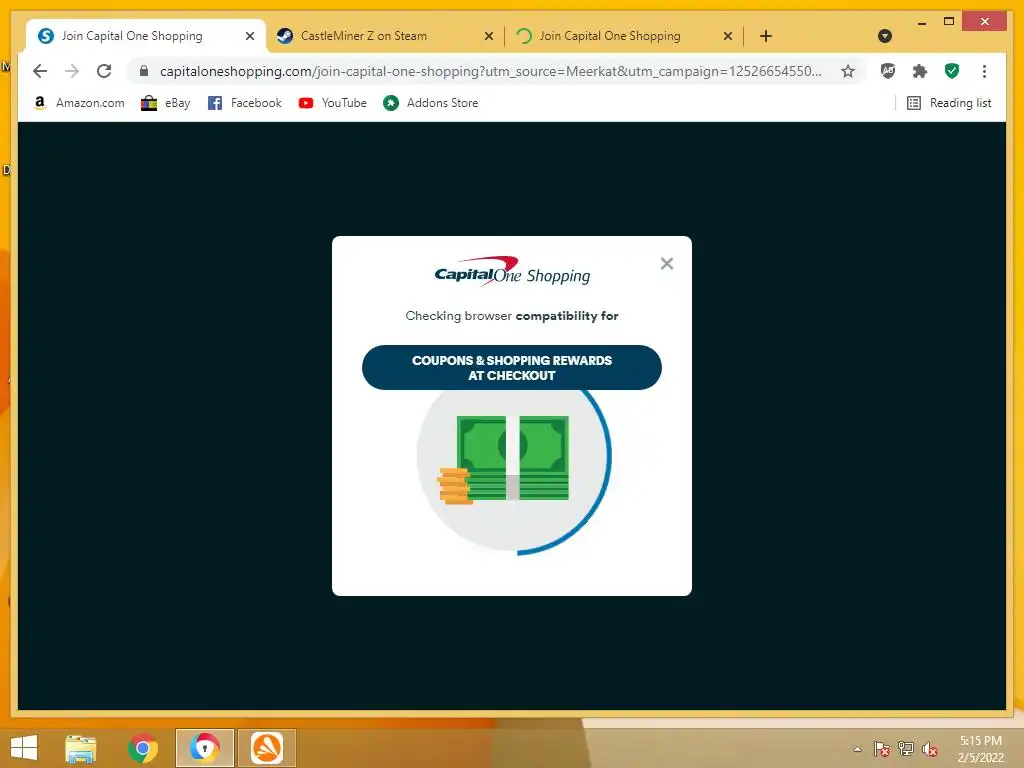The height and width of the screenshot is (768, 1024).
Task: Close the first Join Capital One Shopping tab
Action: pos(249,36)
